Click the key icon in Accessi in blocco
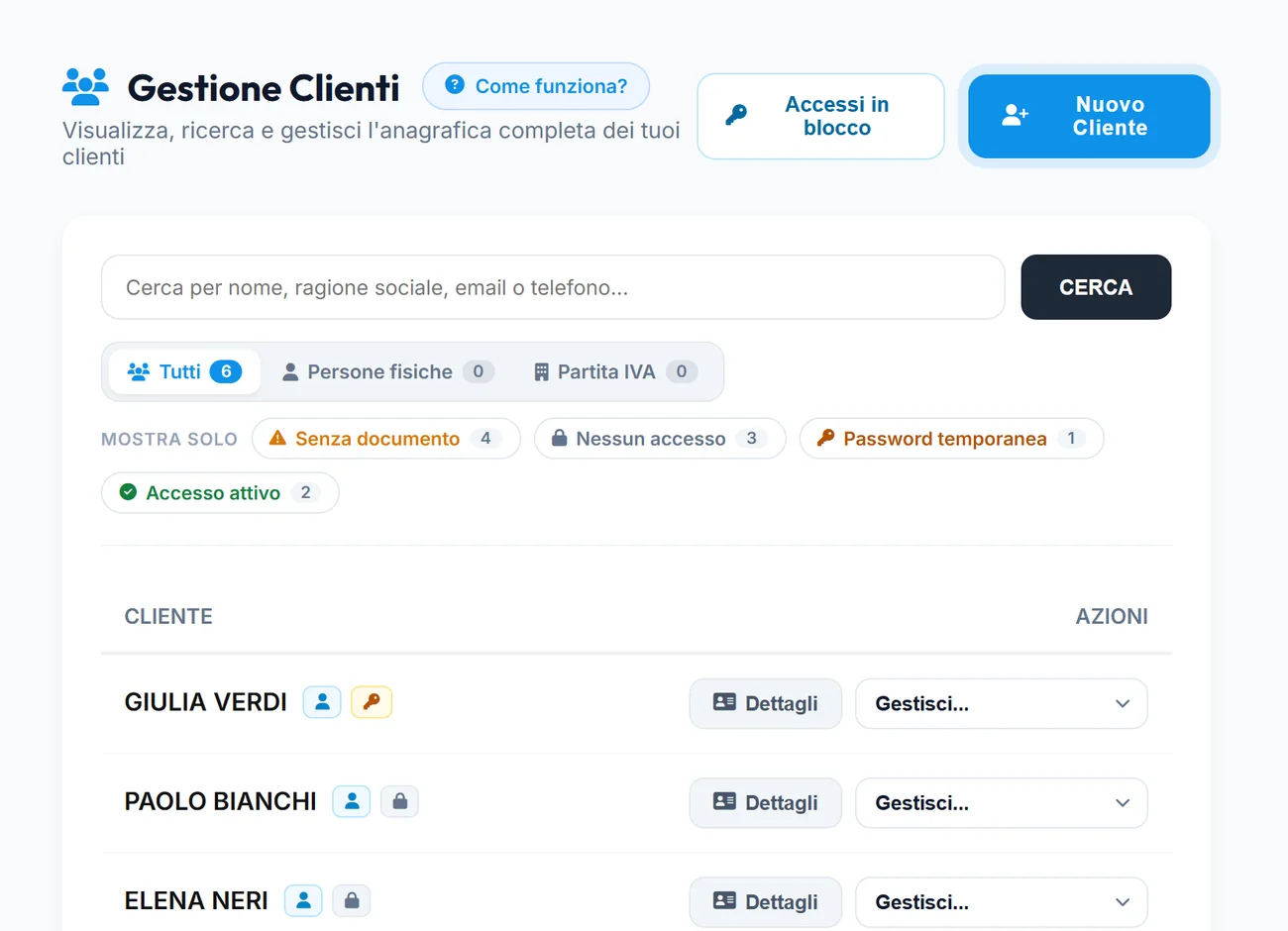The image size is (1288, 931). click(736, 116)
